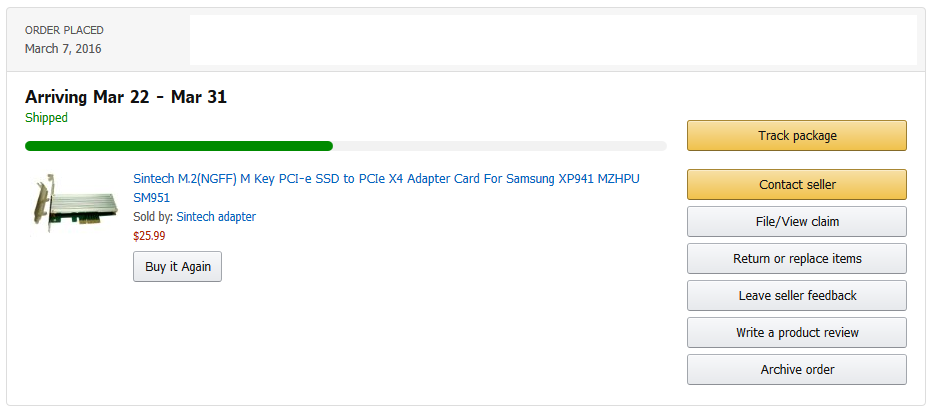
Task: Click the green Shipped status text
Action: (46, 118)
